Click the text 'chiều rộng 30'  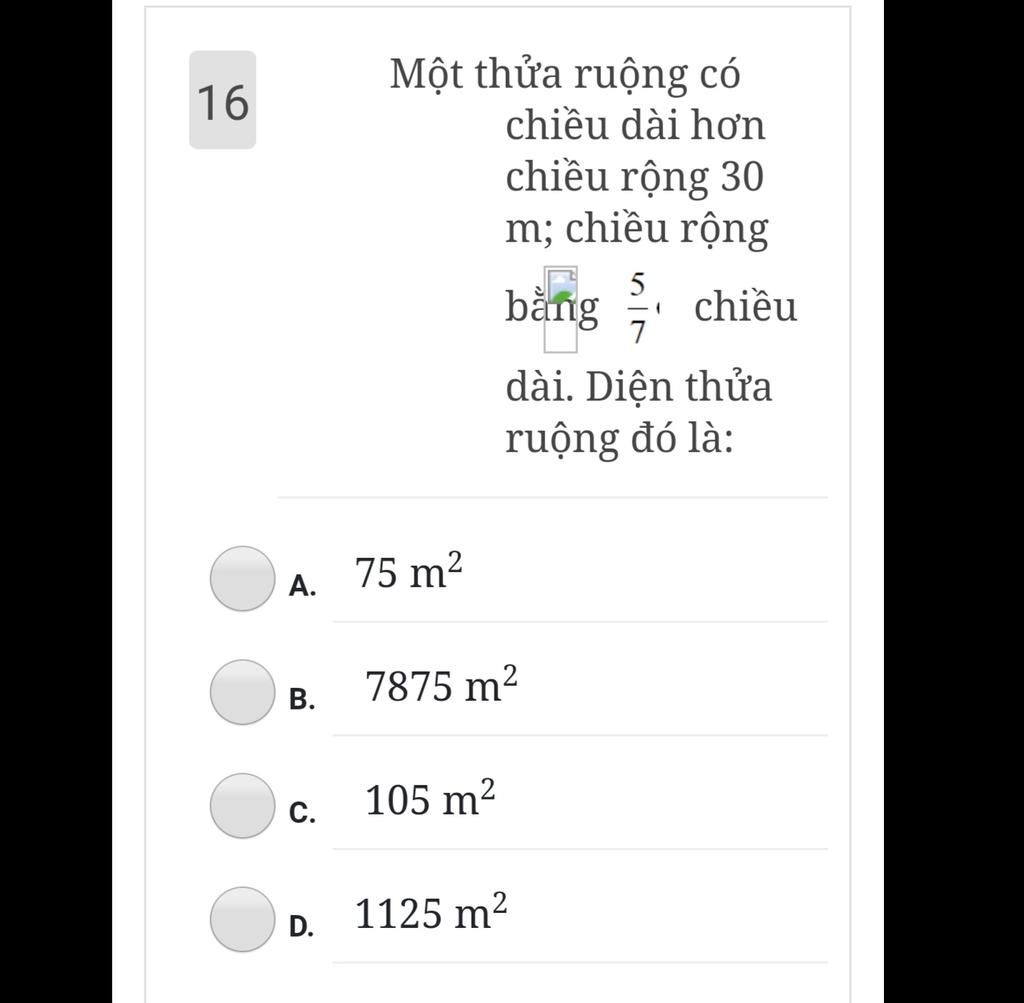[x=635, y=178]
